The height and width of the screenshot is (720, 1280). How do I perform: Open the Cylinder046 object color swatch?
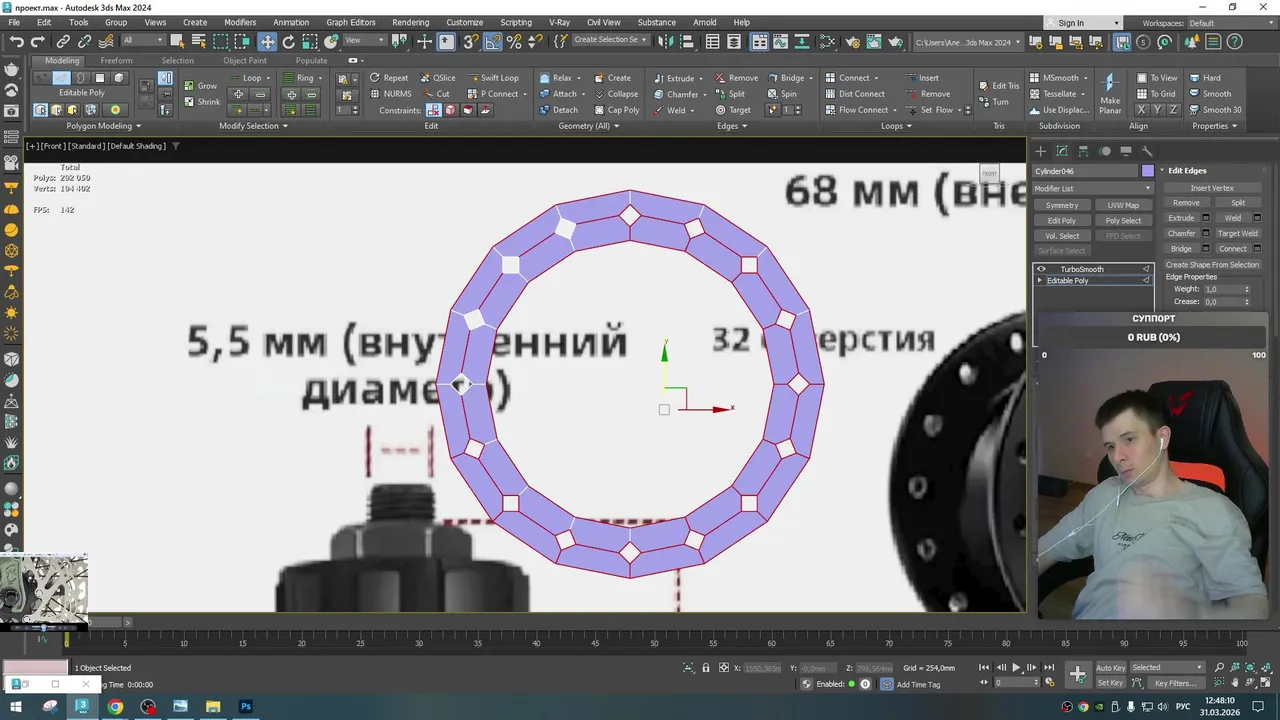click(x=1147, y=171)
